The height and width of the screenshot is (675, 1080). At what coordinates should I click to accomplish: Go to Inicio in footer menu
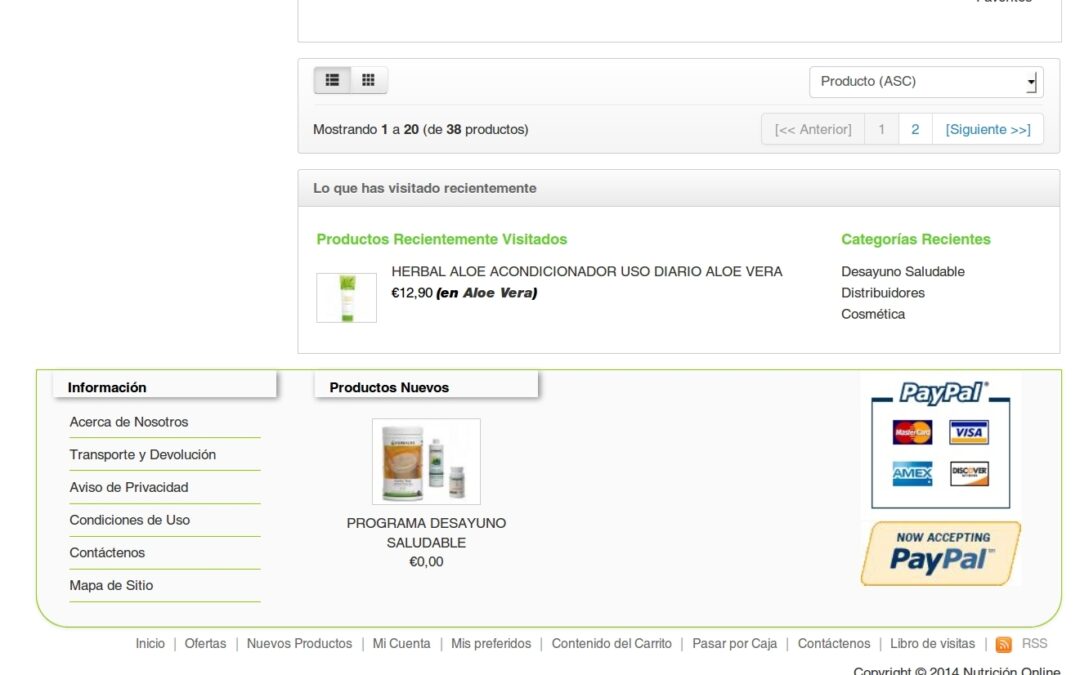pos(150,643)
